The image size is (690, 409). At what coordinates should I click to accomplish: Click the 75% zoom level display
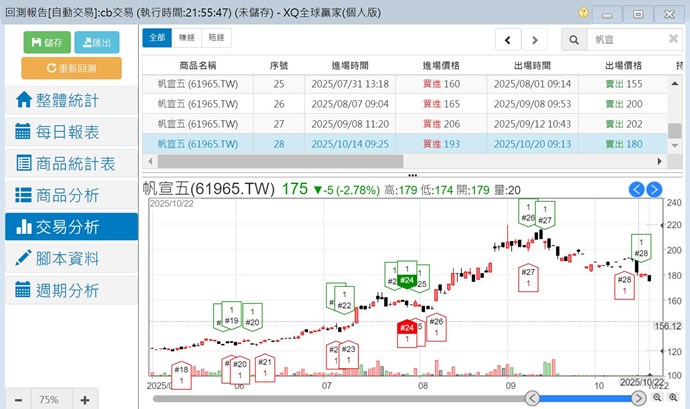(49, 400)
